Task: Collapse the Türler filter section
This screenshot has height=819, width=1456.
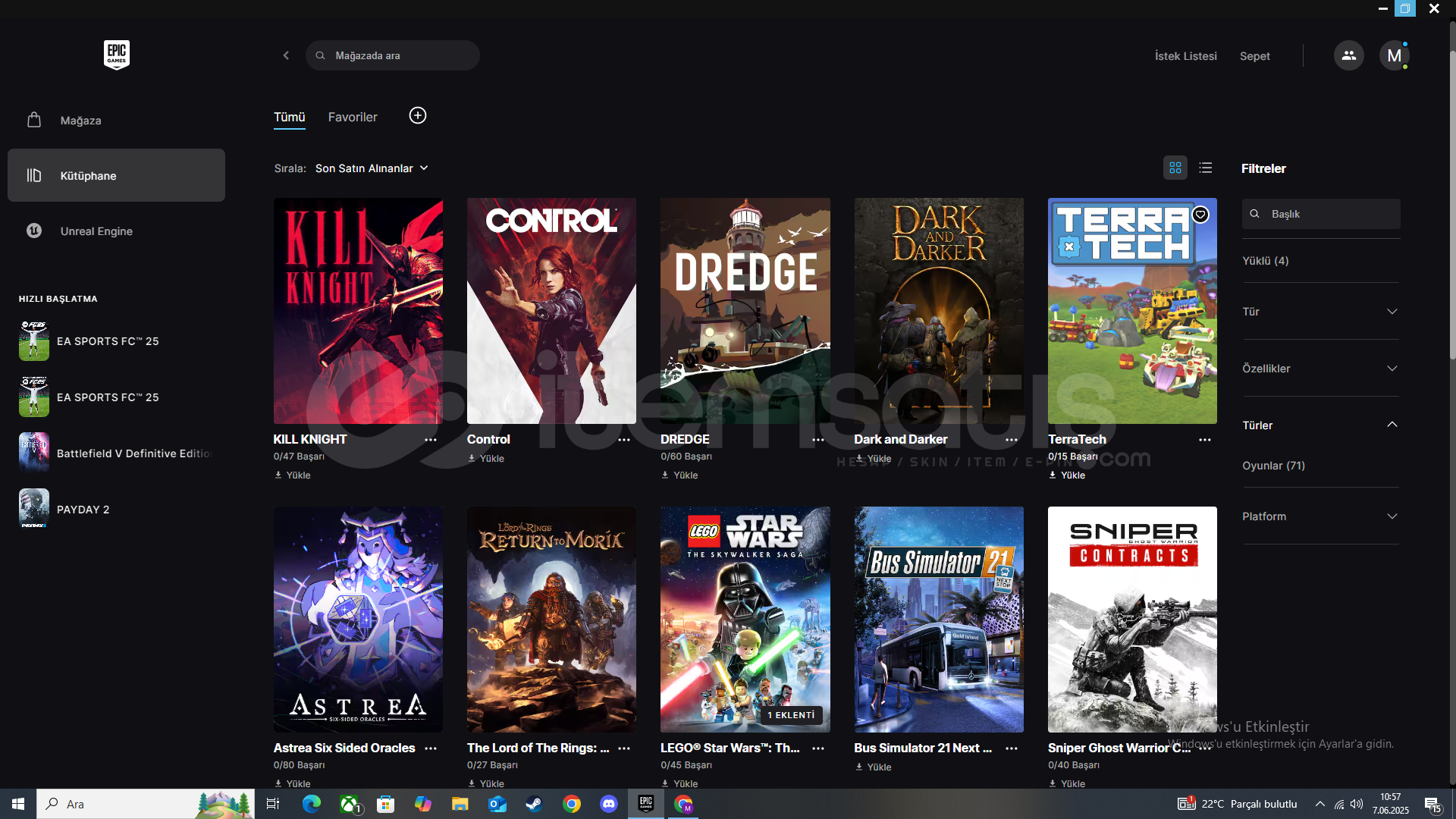Action: click(1320, 425)
